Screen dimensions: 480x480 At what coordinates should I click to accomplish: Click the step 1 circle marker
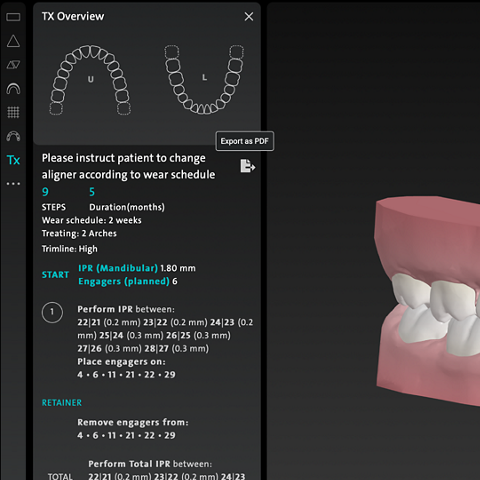tap(52, 312)
